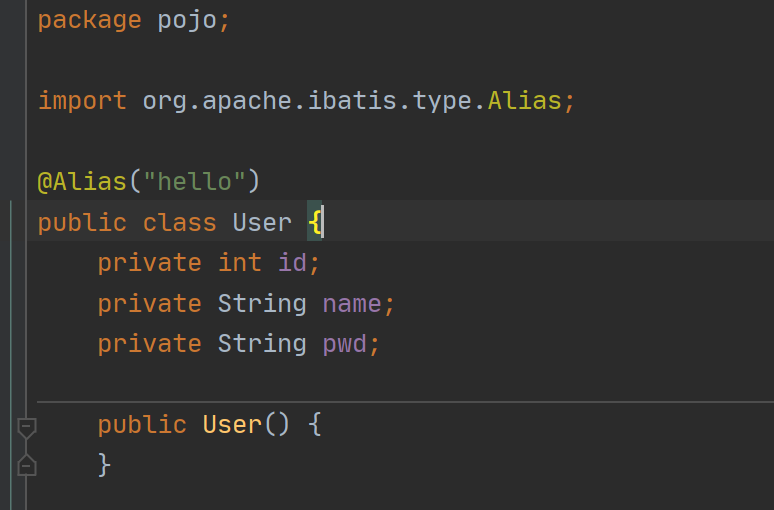Click the fold end marker beside closing brace
This screenshot has height=510, width=774.
27,465
